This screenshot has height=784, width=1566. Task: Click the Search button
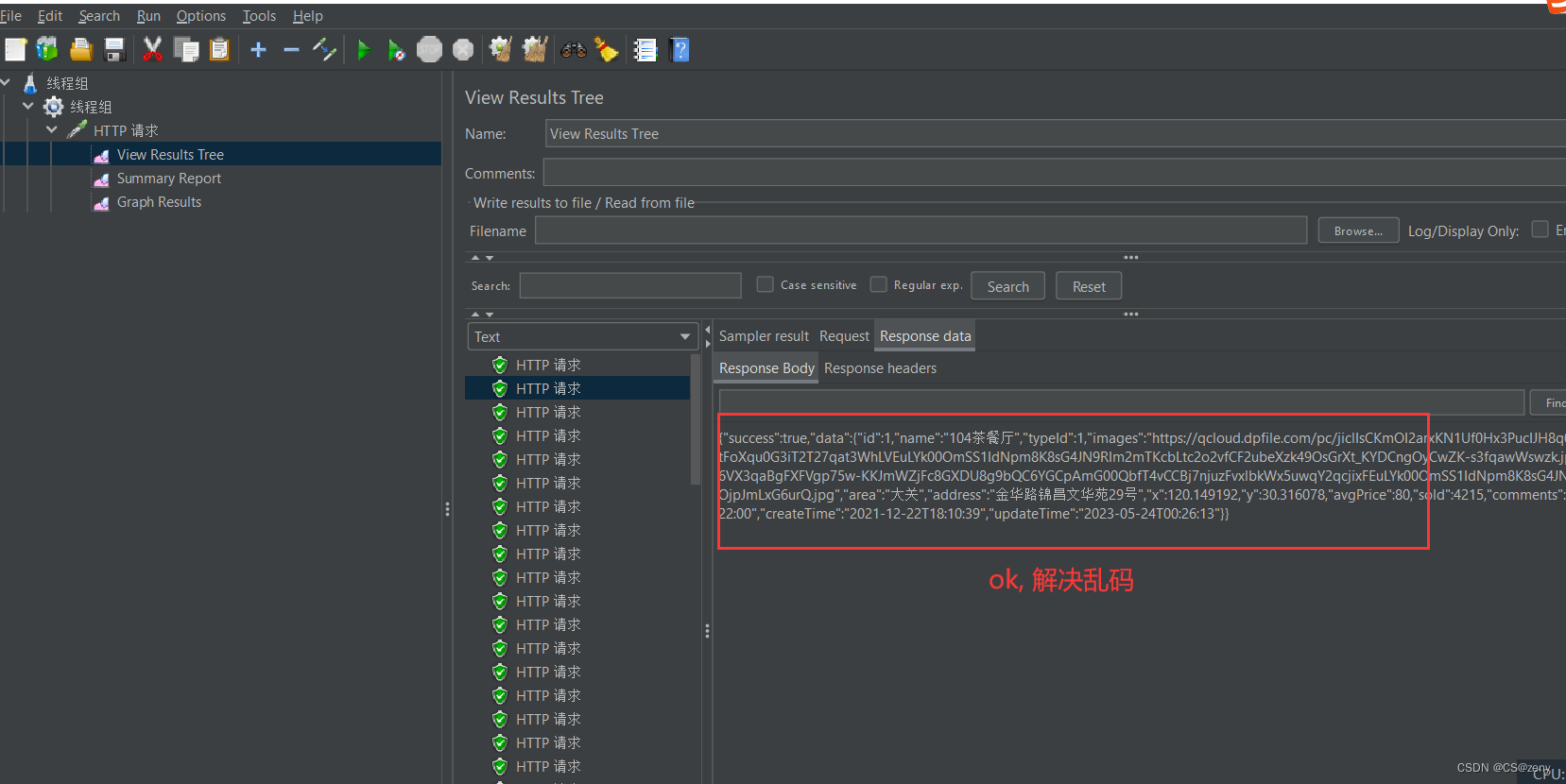[x=1007, y=286]
